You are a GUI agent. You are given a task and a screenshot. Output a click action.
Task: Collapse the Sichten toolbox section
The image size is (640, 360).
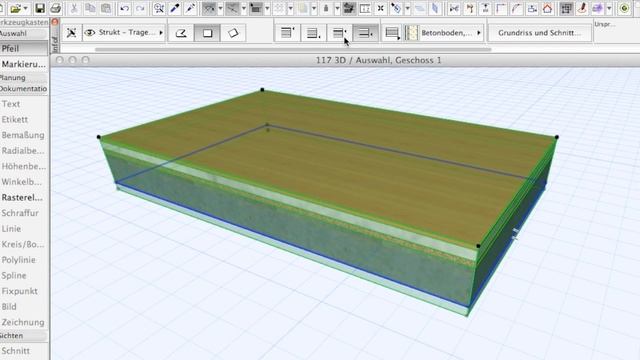24,336
